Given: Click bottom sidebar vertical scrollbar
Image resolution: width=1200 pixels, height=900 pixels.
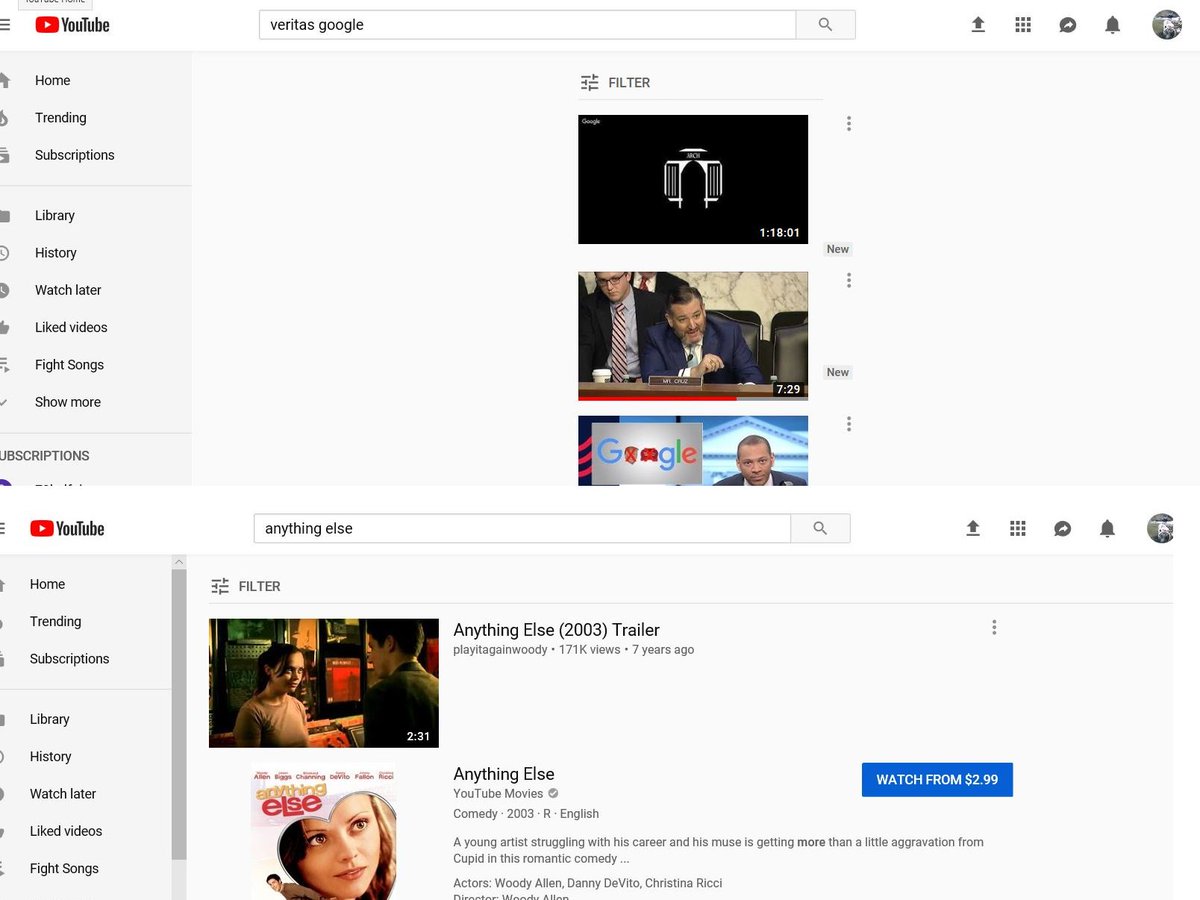Looking at the screenshot, I should [x=179, y=715].
